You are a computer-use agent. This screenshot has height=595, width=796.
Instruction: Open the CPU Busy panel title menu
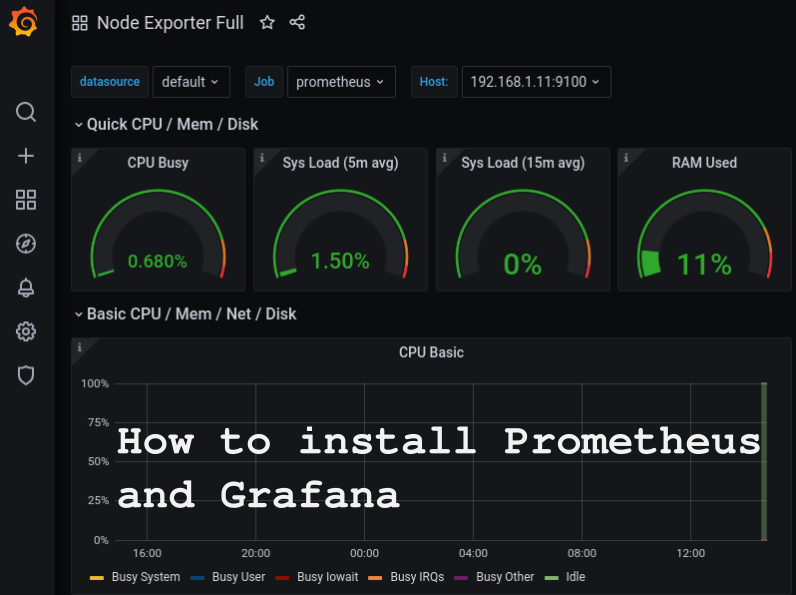158,162
